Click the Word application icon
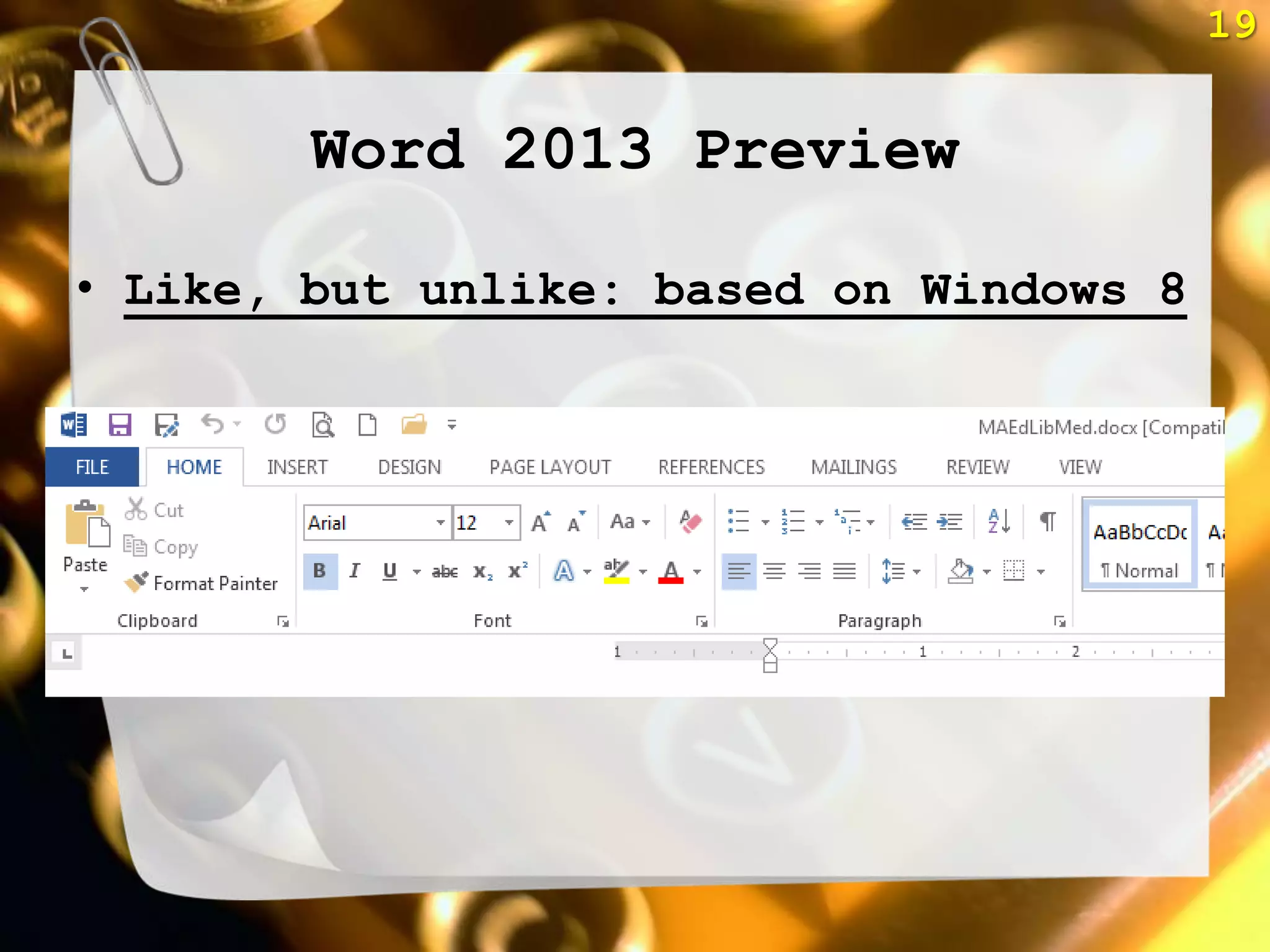 point(74,425)
